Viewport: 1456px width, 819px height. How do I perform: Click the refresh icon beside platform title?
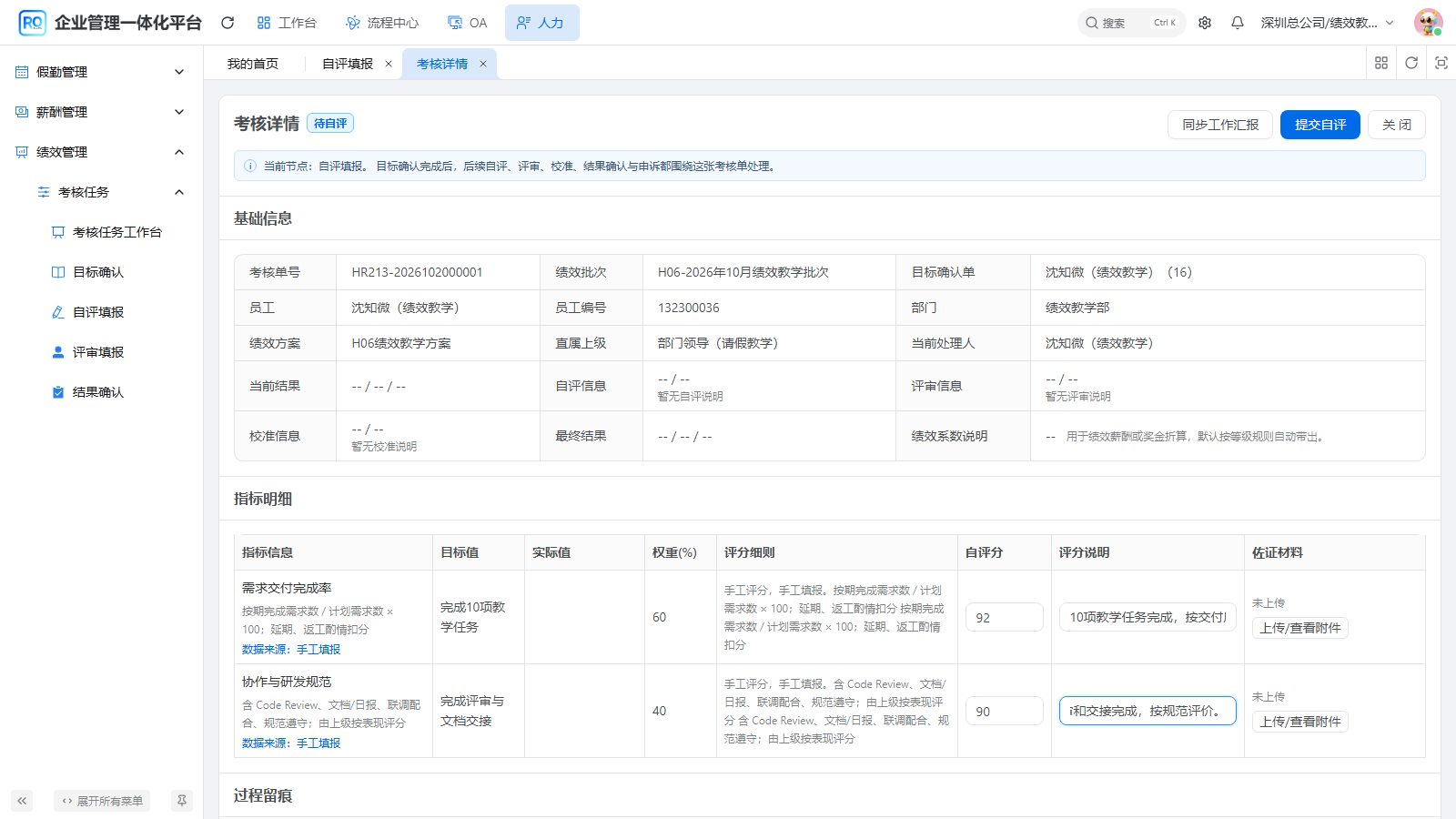coord(227,23)
